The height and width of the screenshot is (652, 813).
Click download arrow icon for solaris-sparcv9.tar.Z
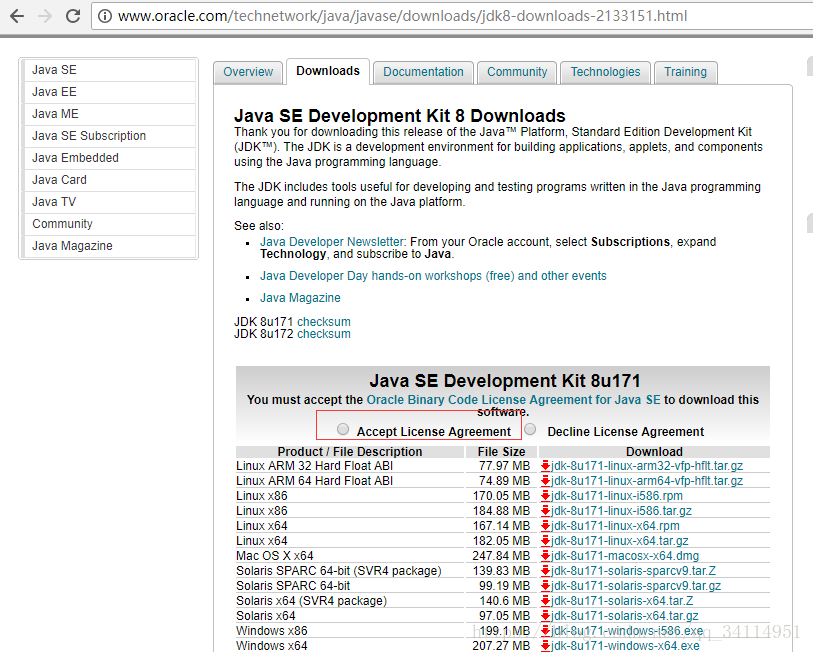545,571
